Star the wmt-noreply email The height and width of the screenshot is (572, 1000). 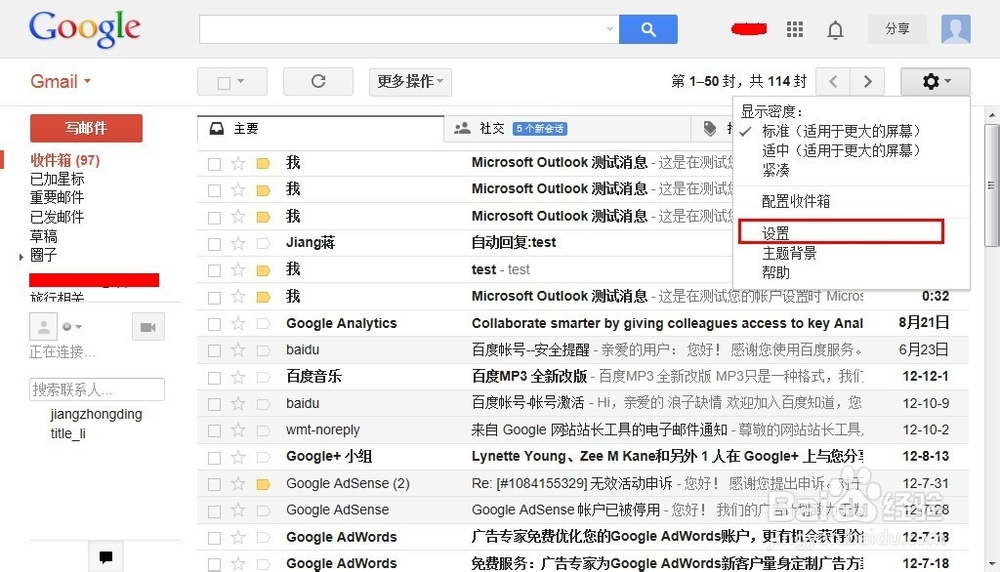(238, 431)
